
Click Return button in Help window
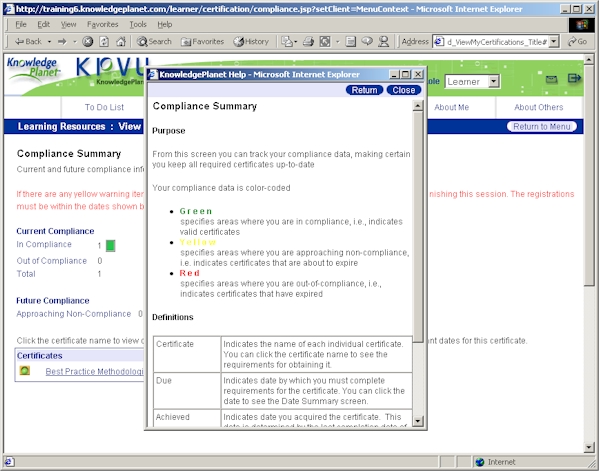tap(364, 90)
